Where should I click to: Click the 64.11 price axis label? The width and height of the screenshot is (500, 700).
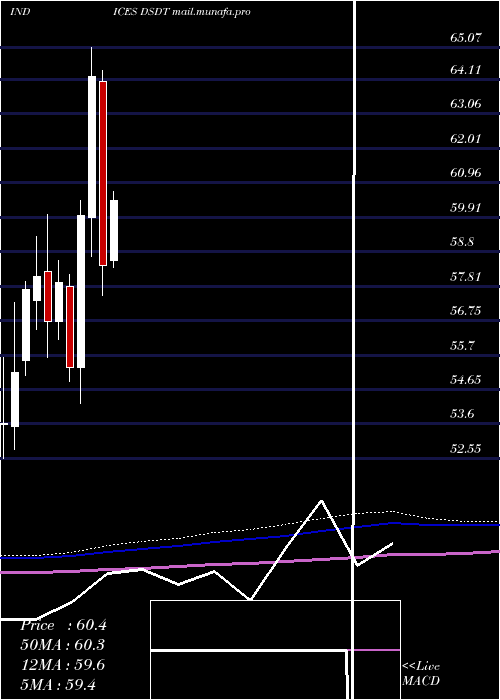(466, 70)
